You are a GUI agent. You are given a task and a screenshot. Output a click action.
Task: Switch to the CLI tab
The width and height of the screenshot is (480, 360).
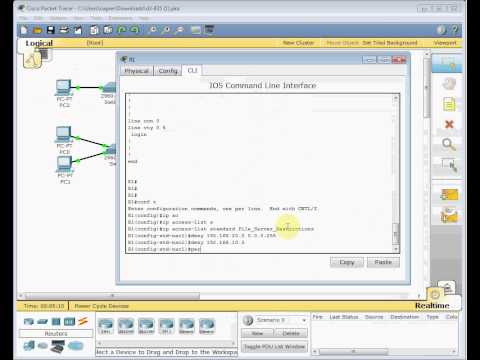coord(192,70)
